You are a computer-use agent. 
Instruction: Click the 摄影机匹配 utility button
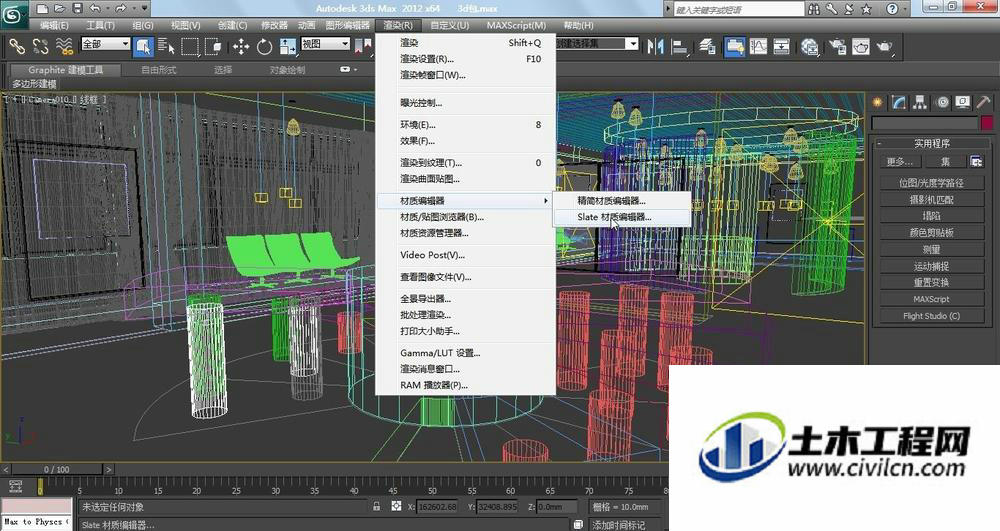[x=932, y=200]
